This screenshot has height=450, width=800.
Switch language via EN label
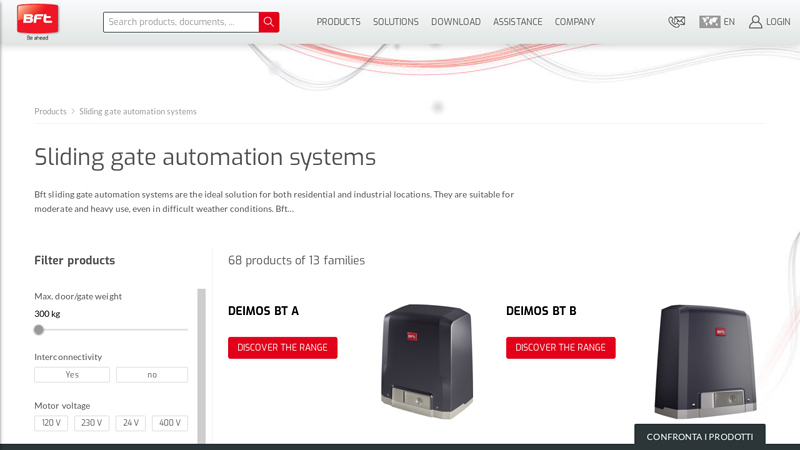pos(729,22)
